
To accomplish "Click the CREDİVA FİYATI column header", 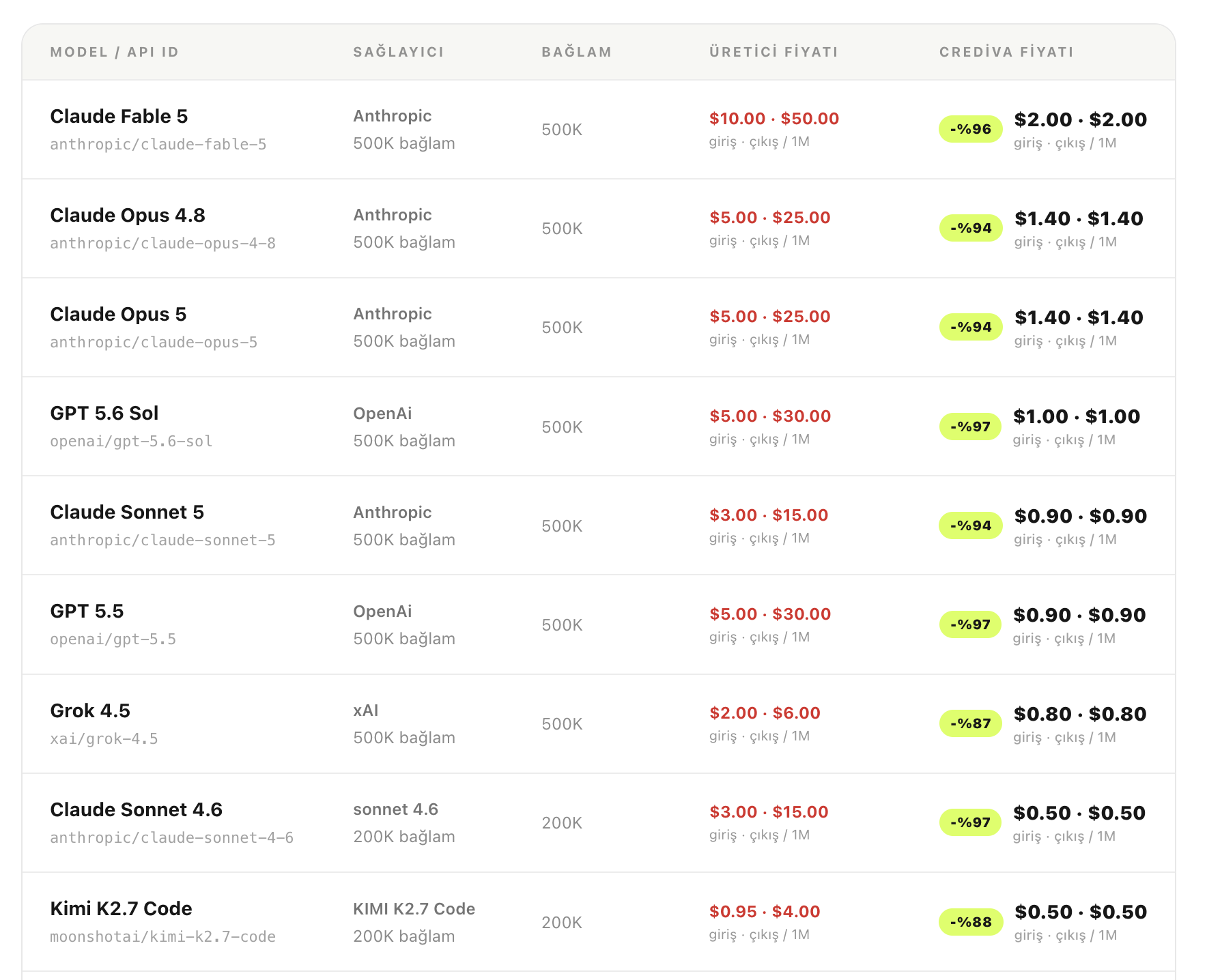I will (1006, 52).
